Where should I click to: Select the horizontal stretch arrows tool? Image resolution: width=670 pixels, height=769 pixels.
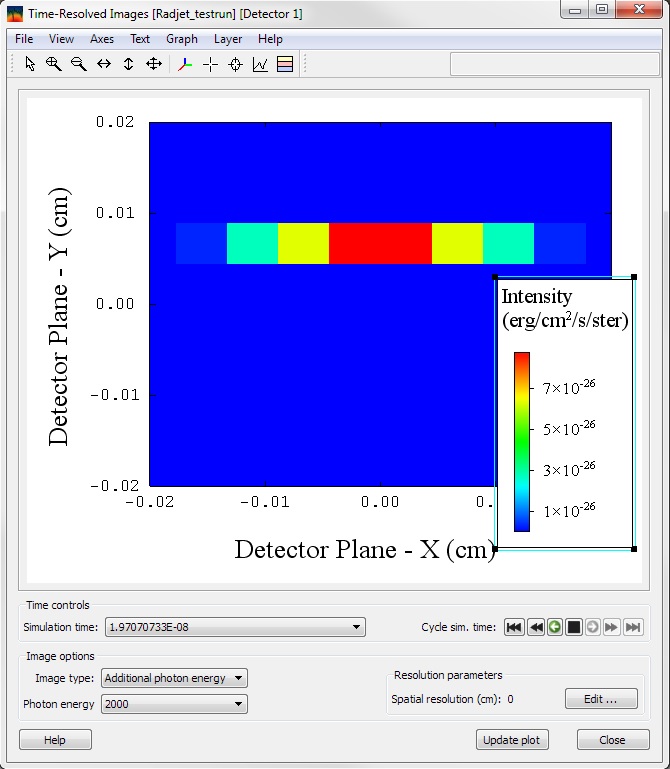(x=103, y=64)
